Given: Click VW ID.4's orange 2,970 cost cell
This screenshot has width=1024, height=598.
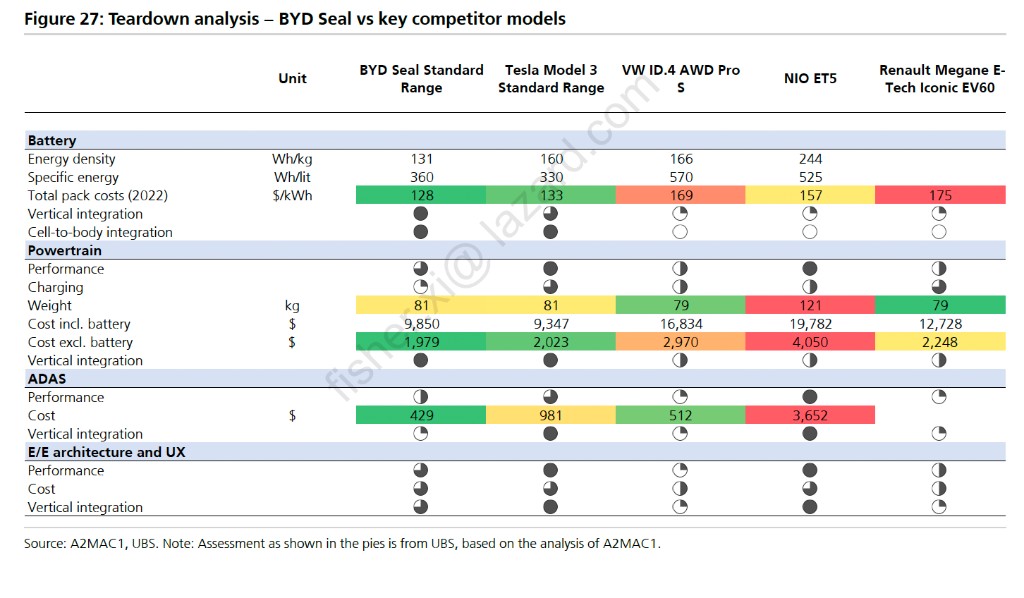Looking at the screenshot, I should tap(681, 342).
